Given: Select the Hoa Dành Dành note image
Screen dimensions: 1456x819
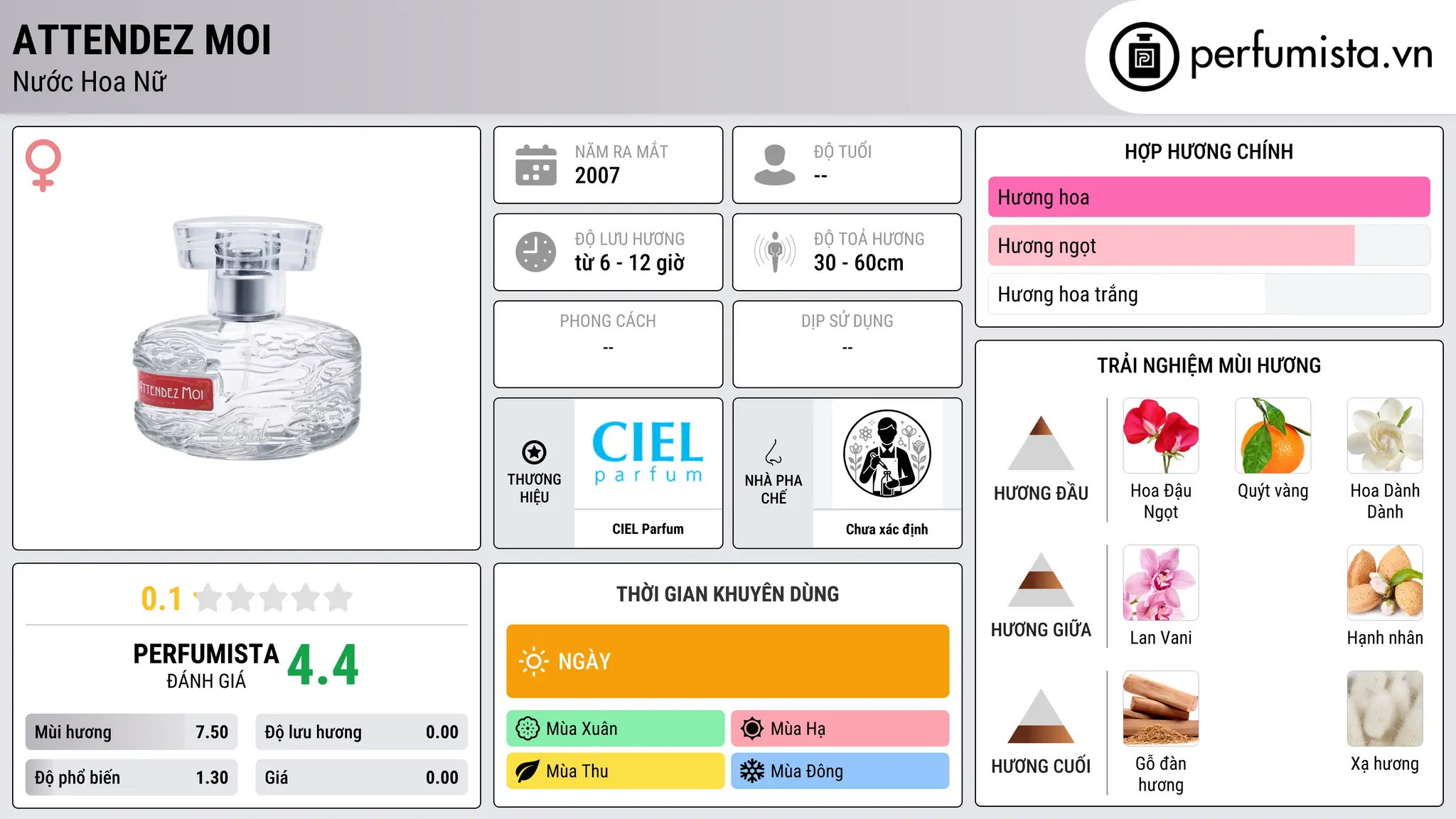Looking at the screenshot, I should [1385, 436].
